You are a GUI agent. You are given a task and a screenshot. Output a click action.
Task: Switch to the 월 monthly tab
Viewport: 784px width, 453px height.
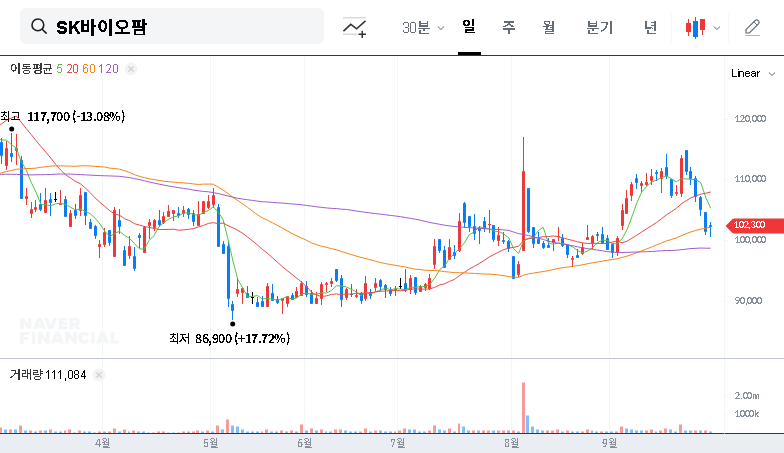pos(549,27)
